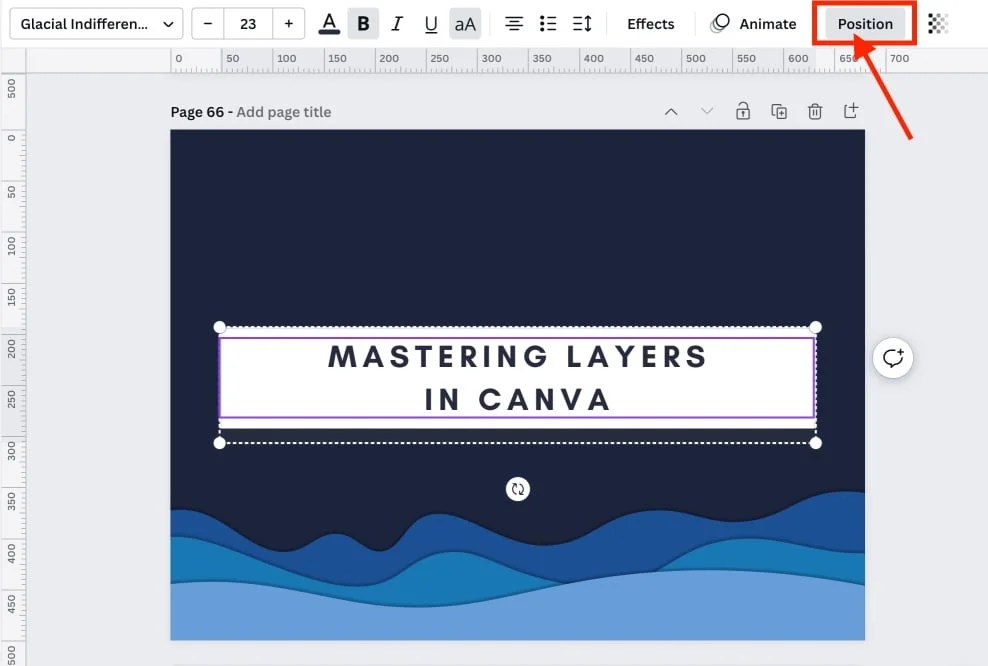988x666 pixels.
Task: Open the bulleted list option
Action: 547,23
